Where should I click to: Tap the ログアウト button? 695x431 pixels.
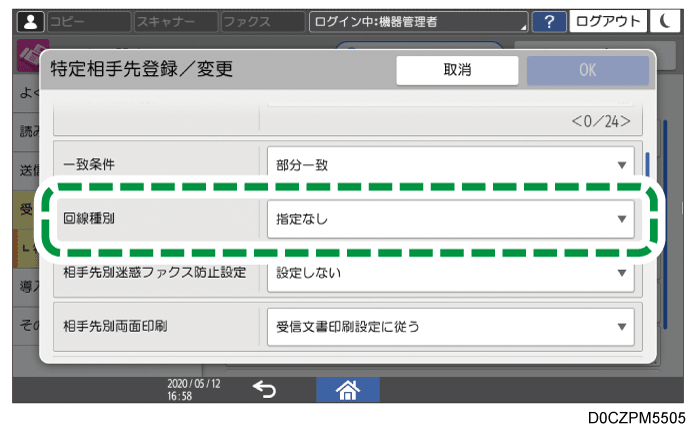[x=608, y=21]
